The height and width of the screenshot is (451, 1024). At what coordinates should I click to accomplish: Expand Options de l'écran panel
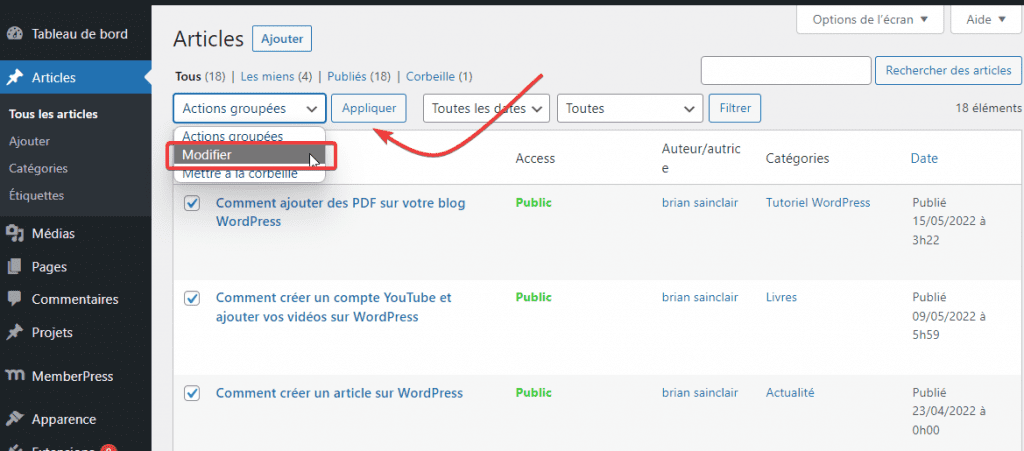coord(870,20)
